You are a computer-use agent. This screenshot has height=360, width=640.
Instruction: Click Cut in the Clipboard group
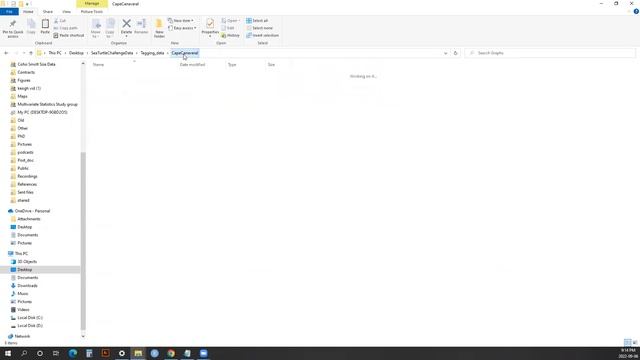(60, 20)
